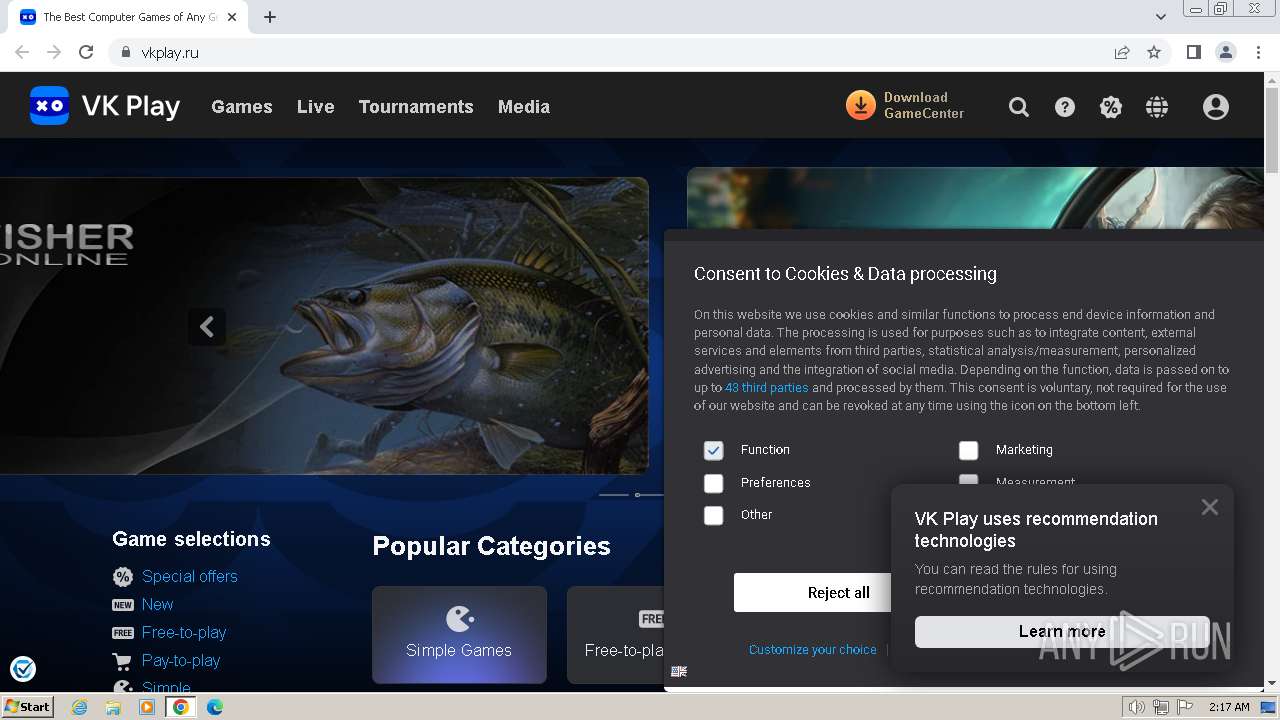1280x720 pixels.
Task: Enable the Preferences consent checkbox
Action: 713,483
